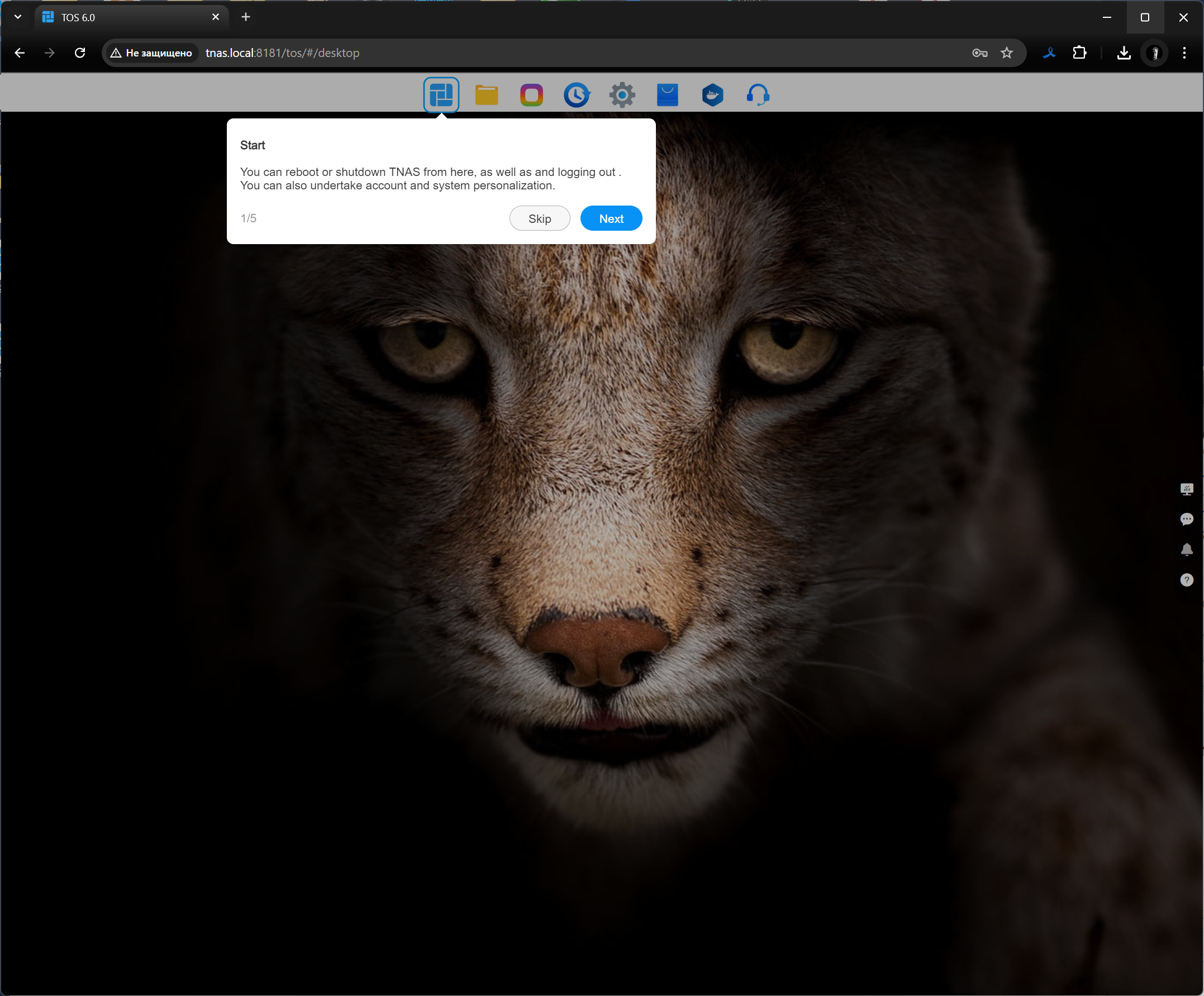The image size is (1204, 996).
Task: Click Next in the Start tour
Action: (x=611, y=218)
